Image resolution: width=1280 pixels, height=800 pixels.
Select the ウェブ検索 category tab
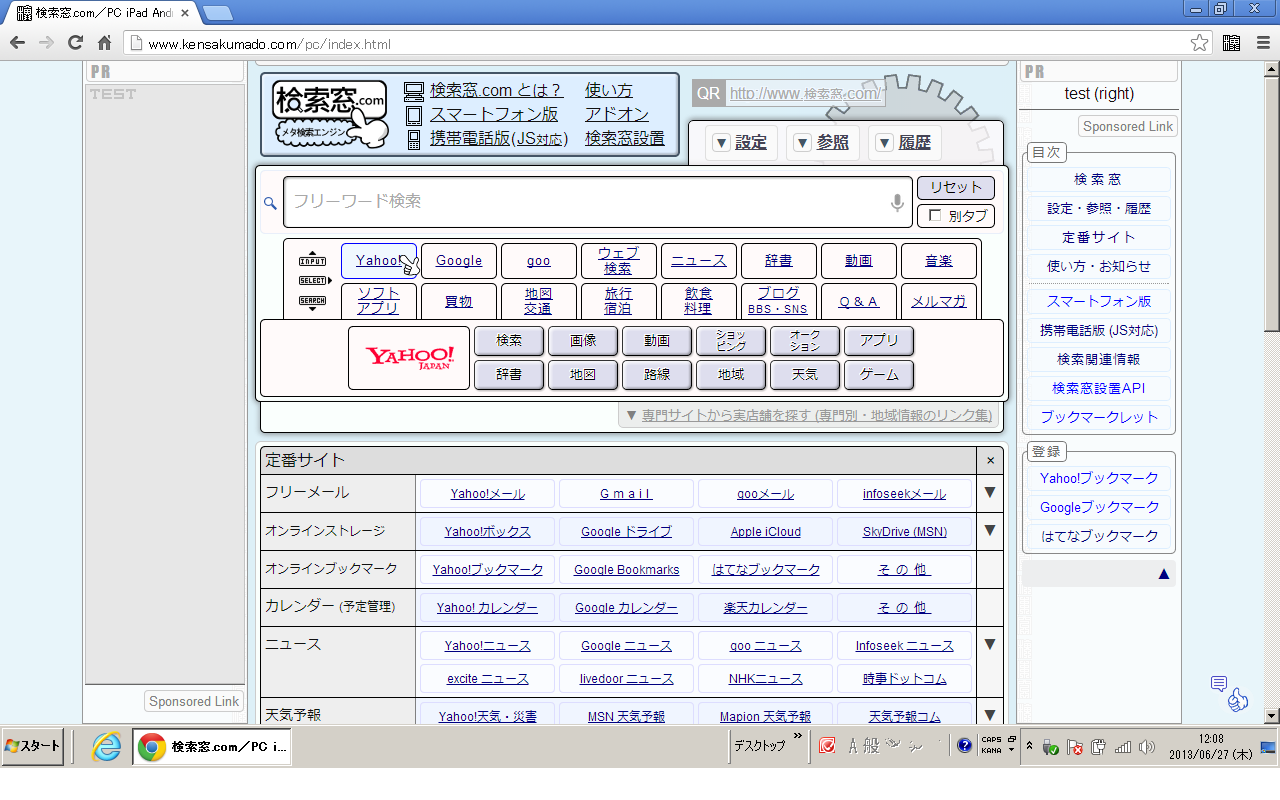coord(619,261)
